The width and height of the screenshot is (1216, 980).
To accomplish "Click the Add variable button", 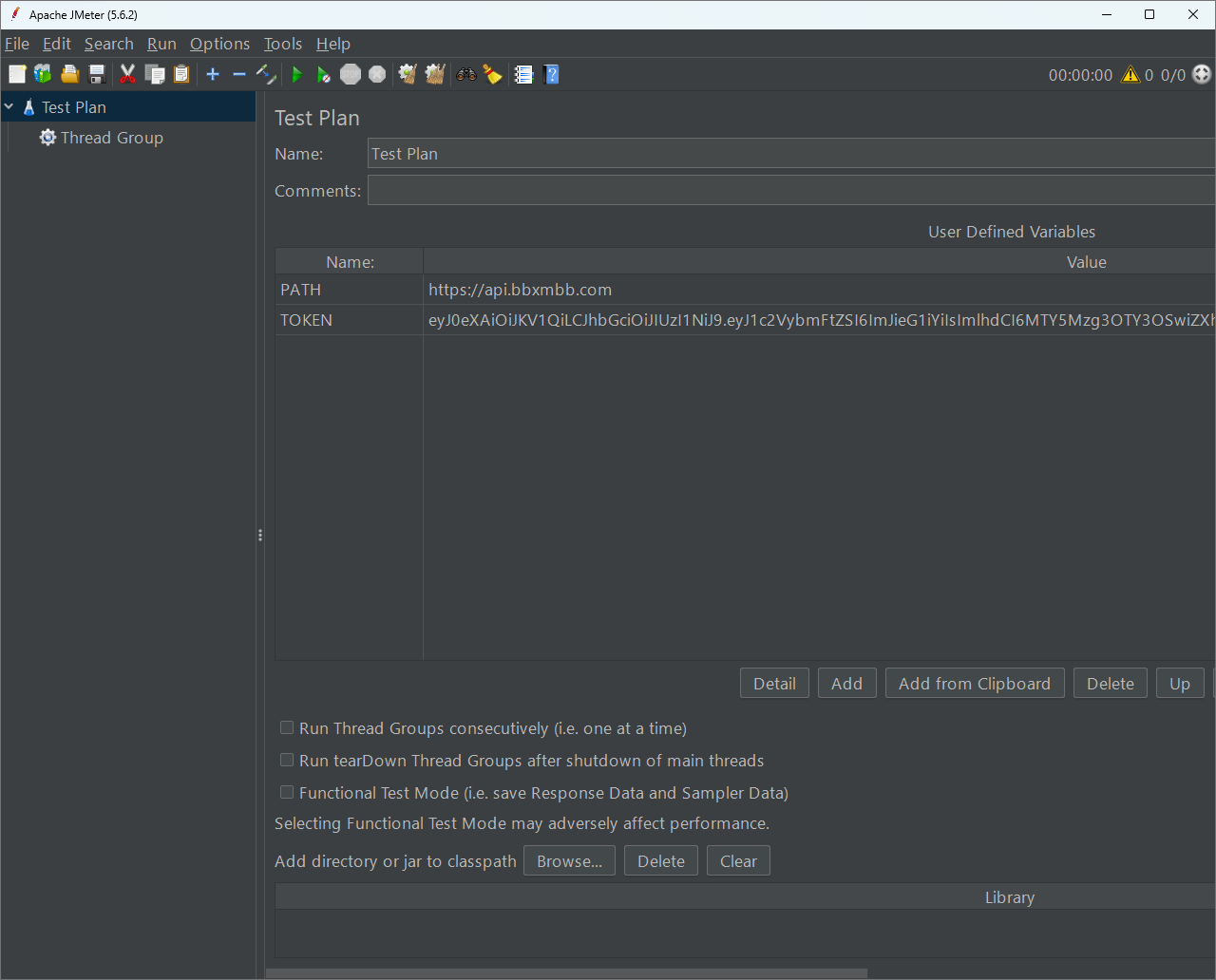I will 846,684.
